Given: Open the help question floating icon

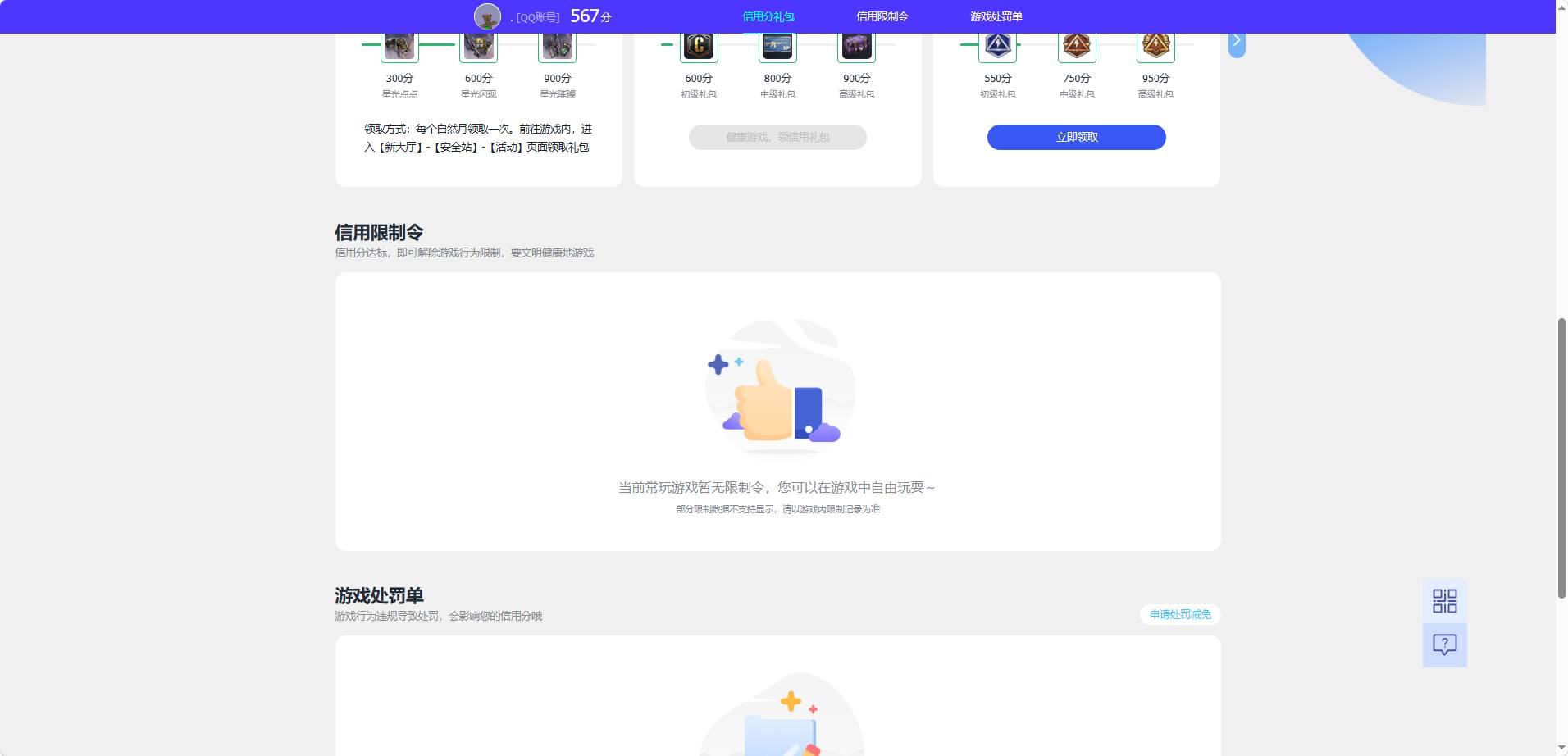Looking at the screenshot, I should pos(1445,644).
